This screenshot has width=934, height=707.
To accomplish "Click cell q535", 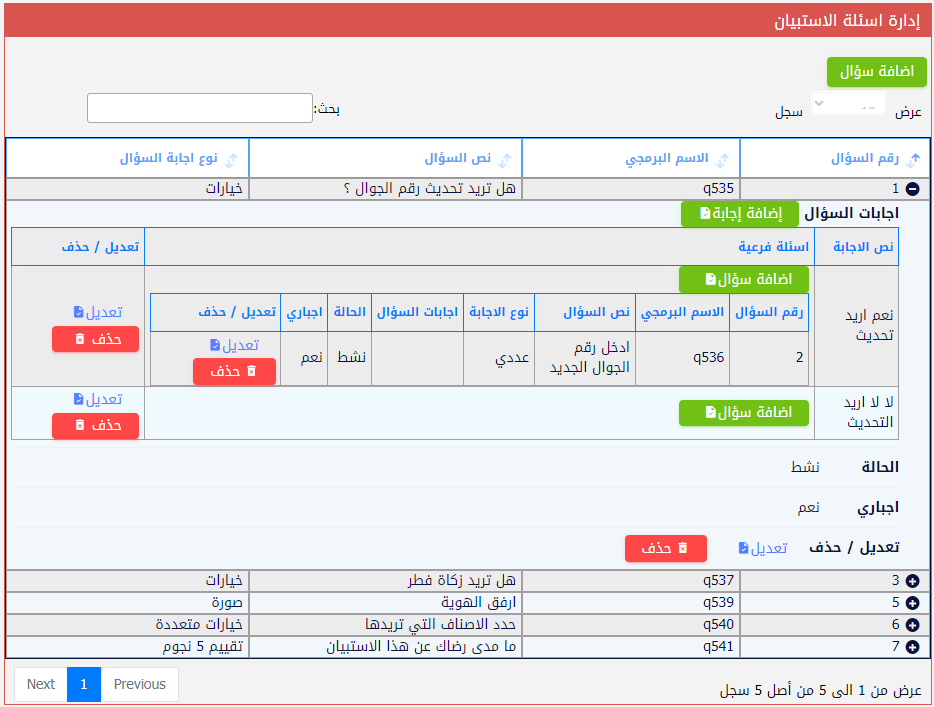I will [631, 189].
